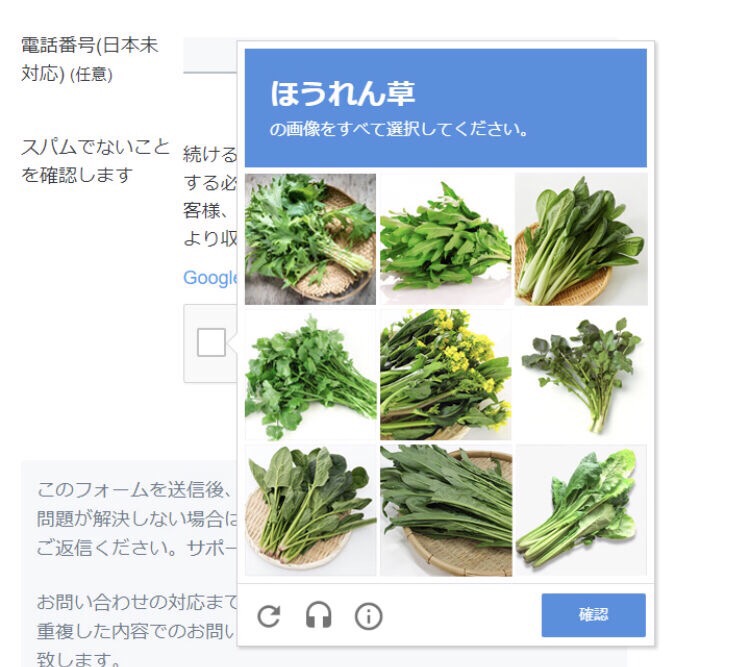Select spinach on round basket image
This screenshot has width=750, height=667.
pos(310,510)
